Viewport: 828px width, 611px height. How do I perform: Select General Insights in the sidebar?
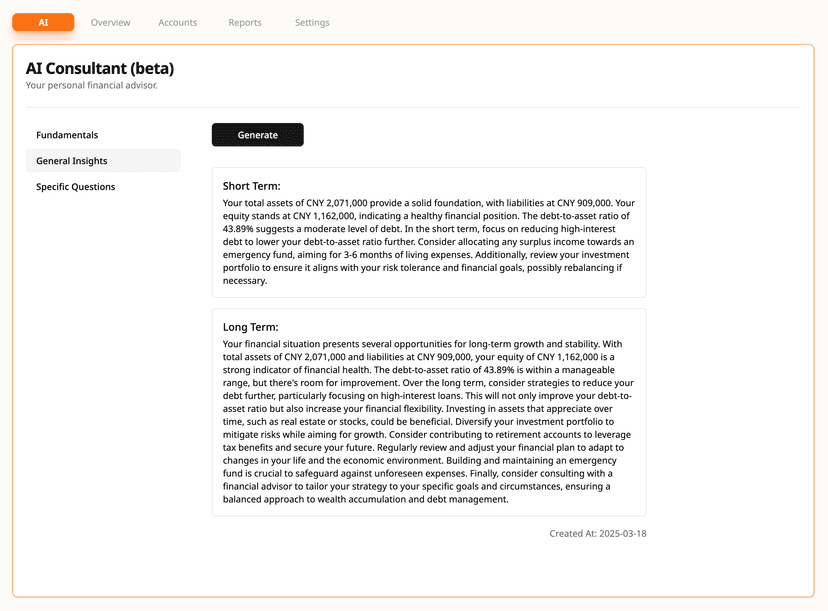pyautogui.click(x=72, y=161)
